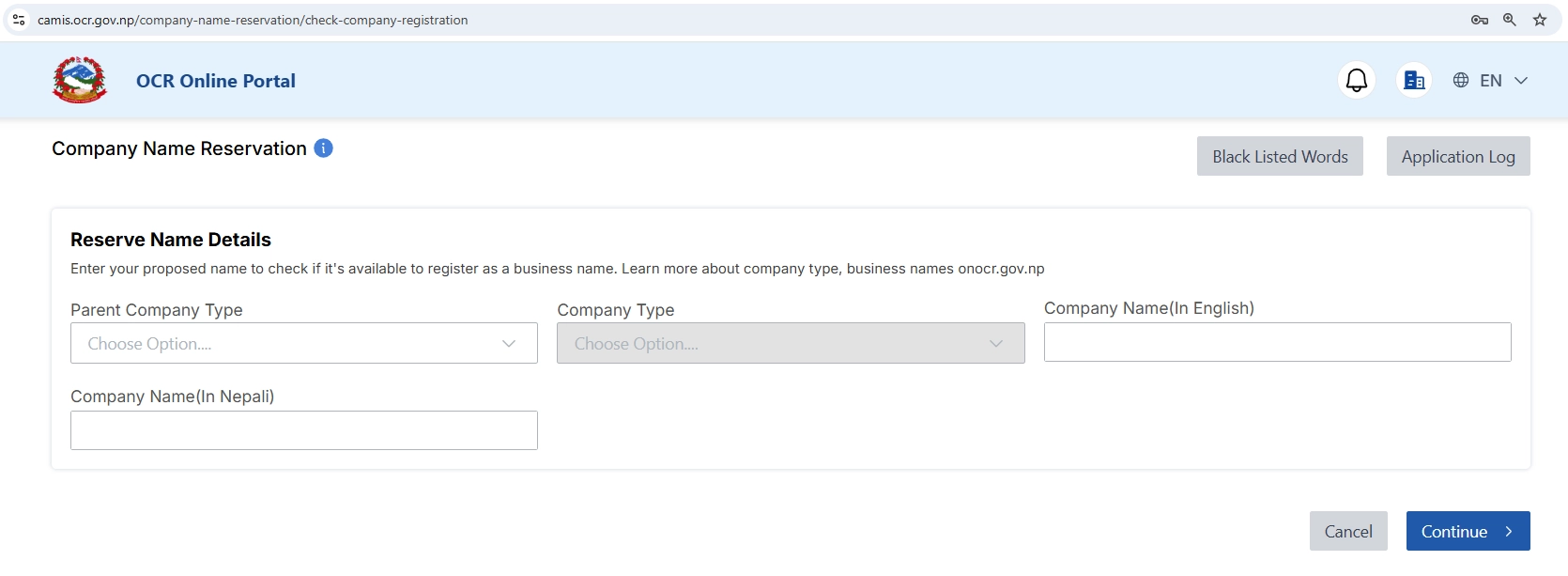Viewport: 1568px width, 576px height.
Task: Open notifications via the bell icon
Action: [1356, 80]
